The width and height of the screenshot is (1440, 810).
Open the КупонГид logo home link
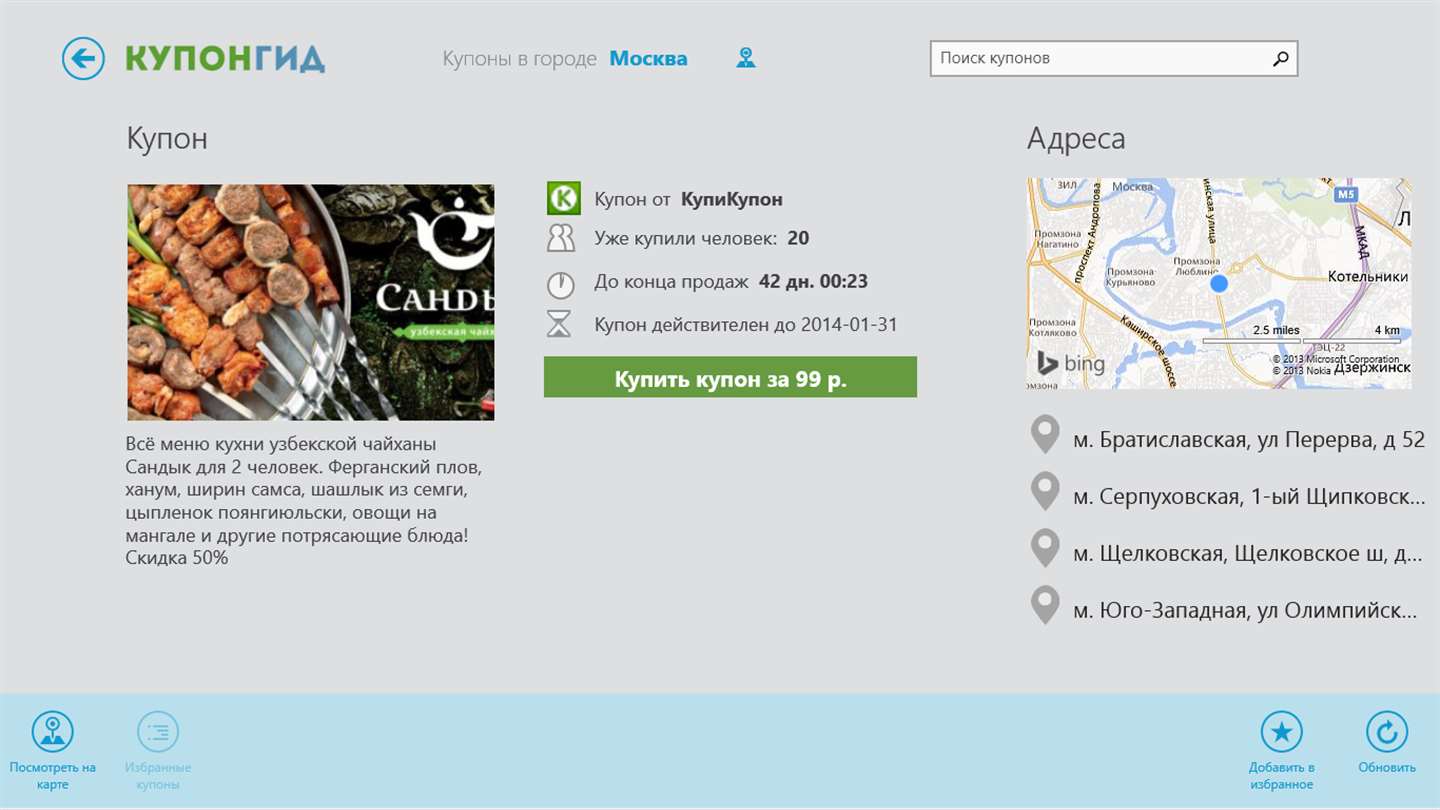225,58
